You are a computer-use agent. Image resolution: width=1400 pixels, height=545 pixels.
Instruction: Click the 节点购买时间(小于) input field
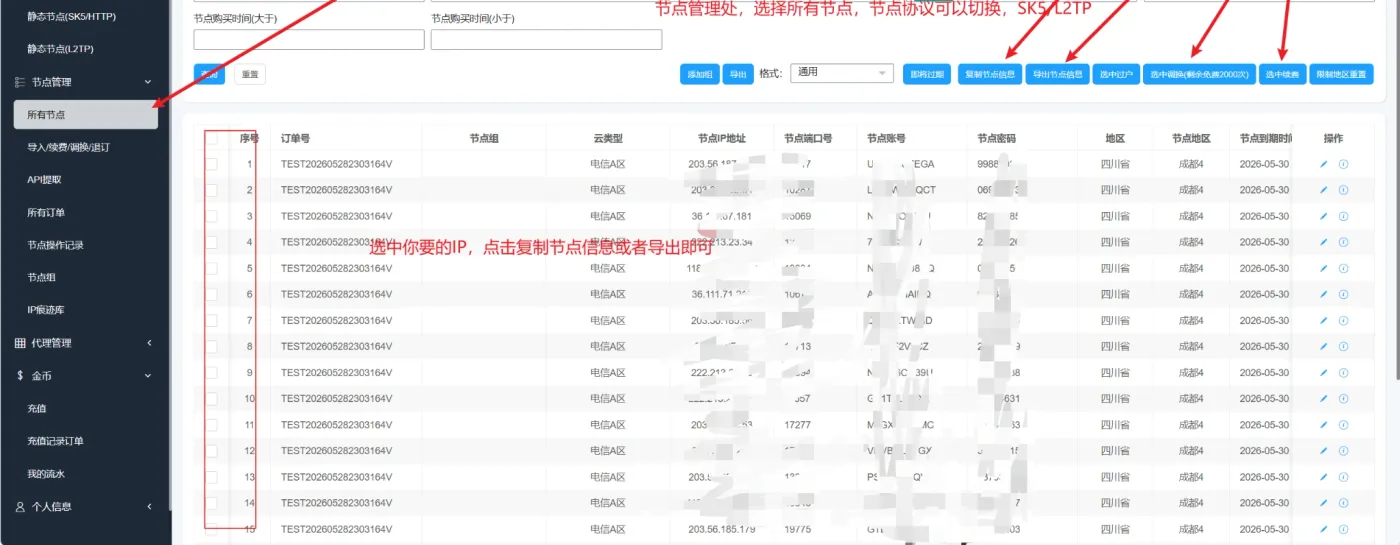pos(546,40)
